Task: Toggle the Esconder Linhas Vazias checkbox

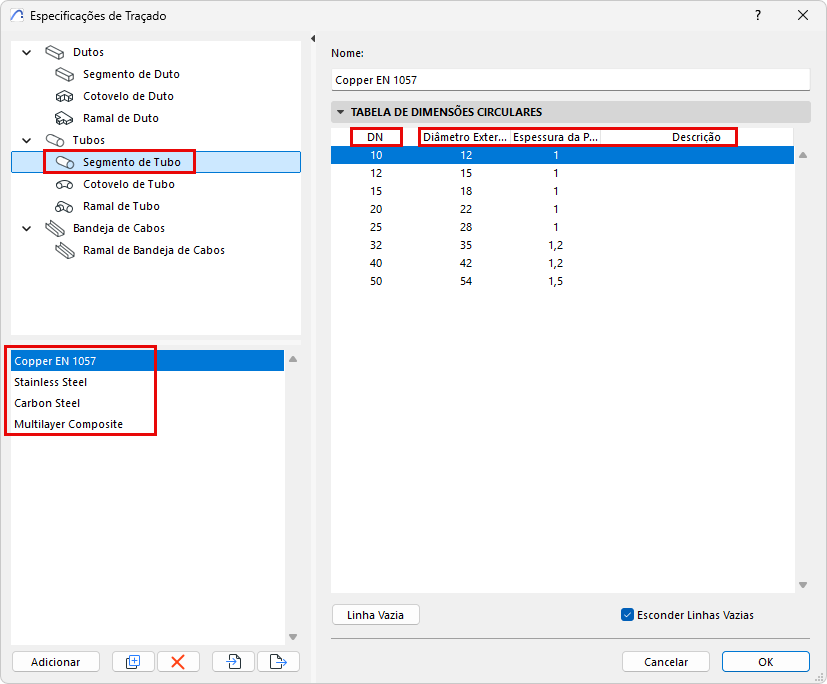Action: pyautogui.click(x=627, y=615)
